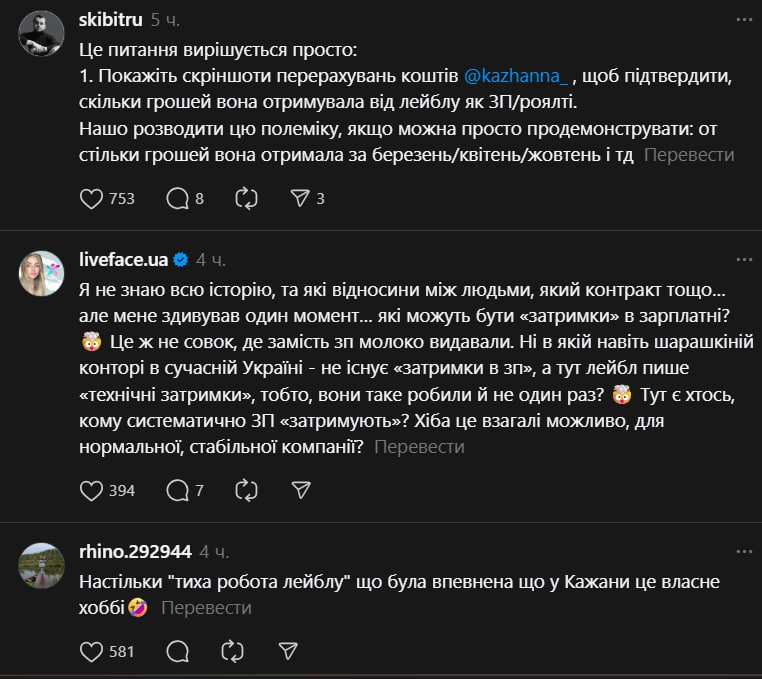The image size is (762, 679).
Task: Repost rhino.292944's post
Action: pos(233,651)
